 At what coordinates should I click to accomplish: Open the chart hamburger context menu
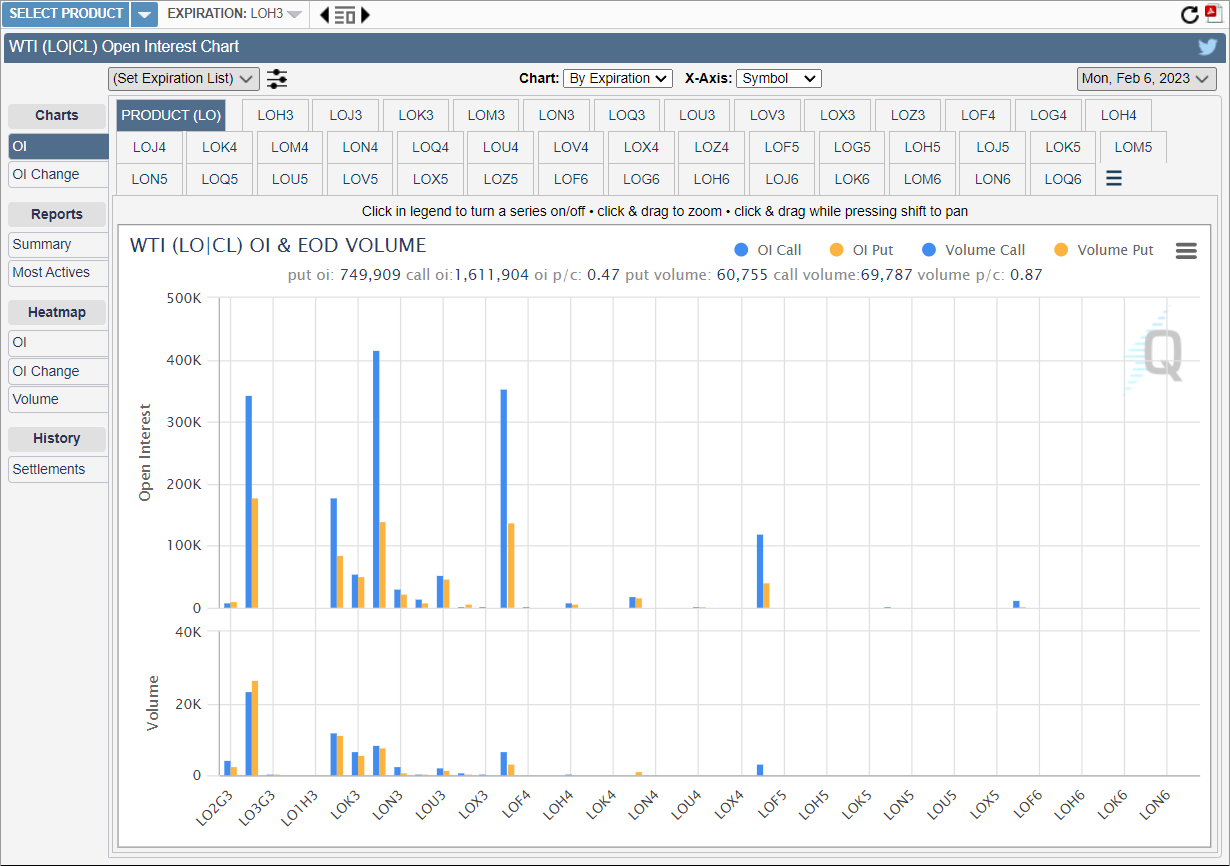[1186, 251]
